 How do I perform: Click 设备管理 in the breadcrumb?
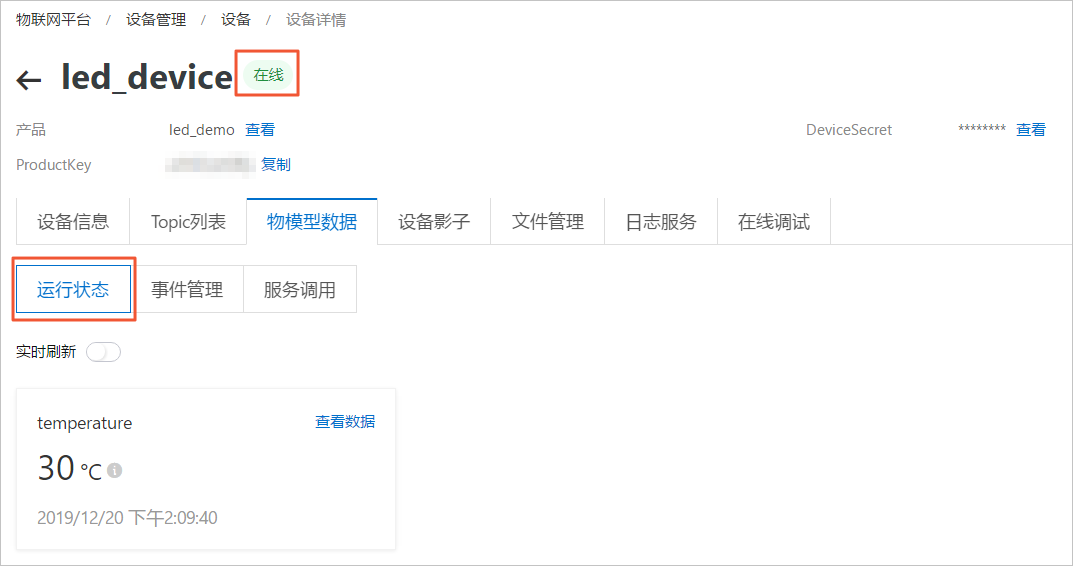pyautogui.click(x=156, y=20)
